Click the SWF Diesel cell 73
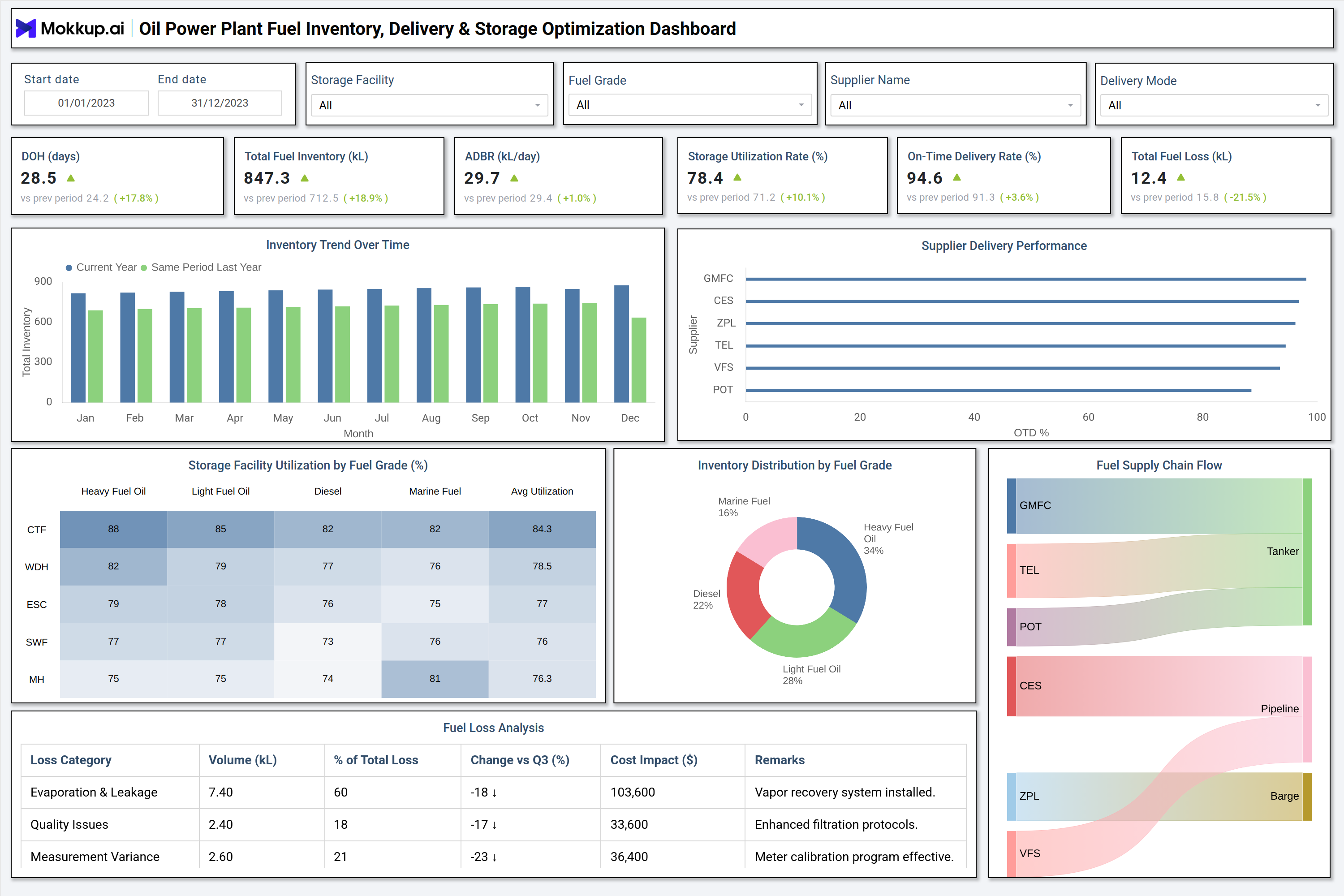 [x=327, y=641]
